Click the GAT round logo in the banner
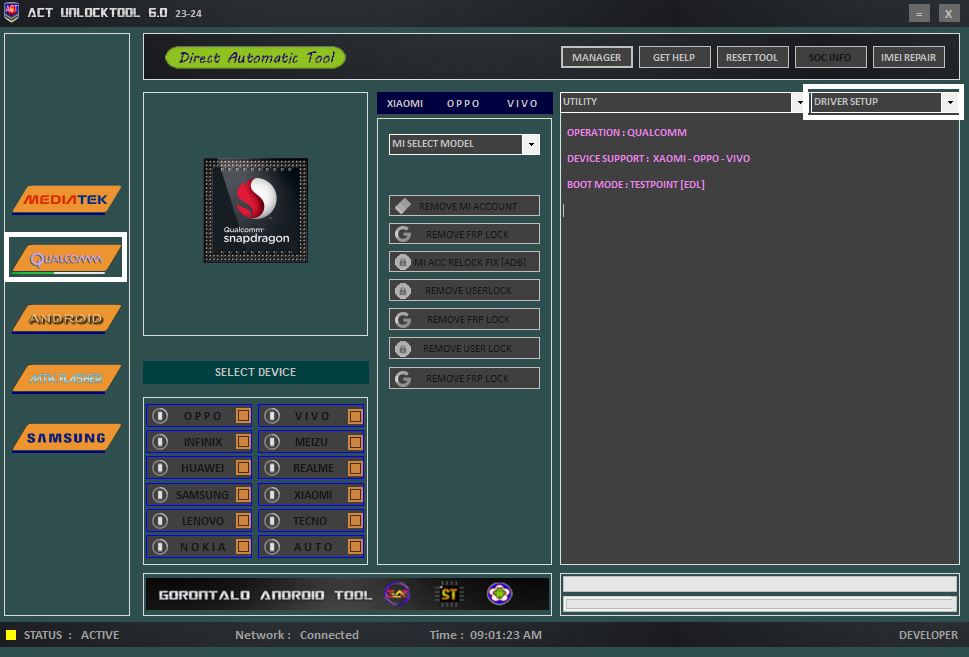The image size is (969, 657). [x=397, y=595]
